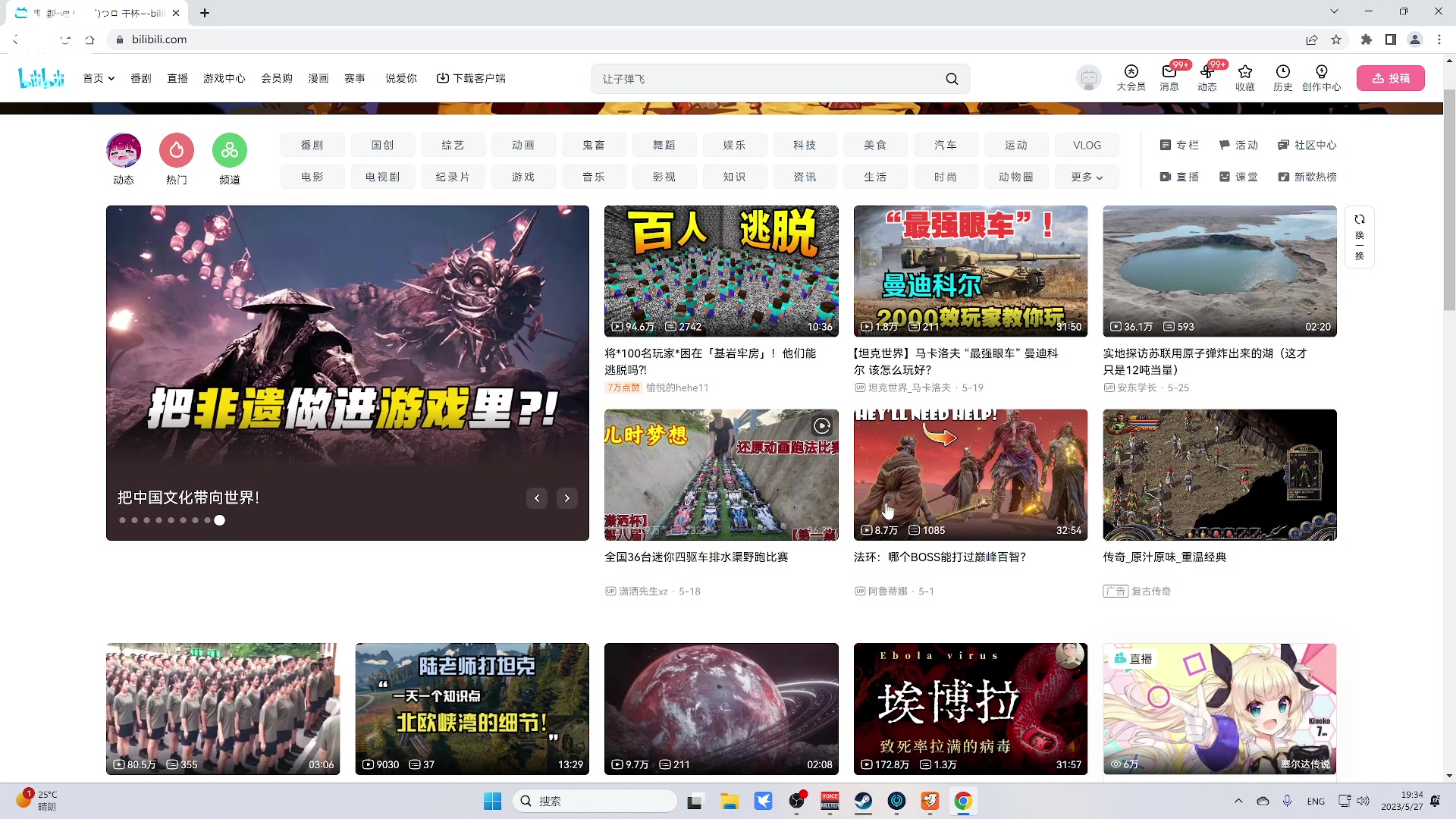
Task: Open 漫画 in top navigation
Action: click(x=318, y=78)
